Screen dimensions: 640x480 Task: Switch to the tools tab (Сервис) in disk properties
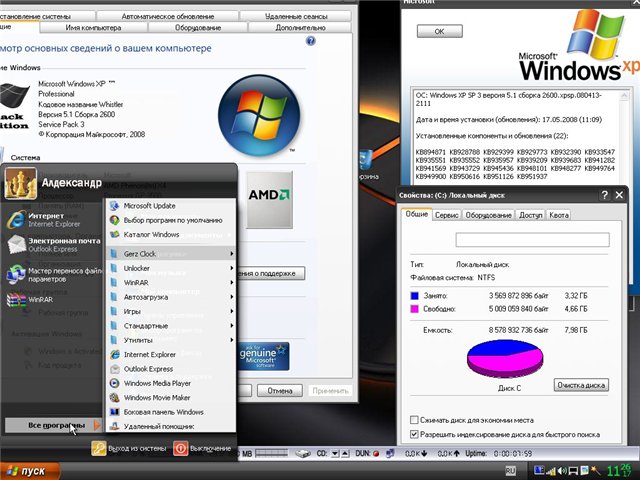(x=446, y=215)
